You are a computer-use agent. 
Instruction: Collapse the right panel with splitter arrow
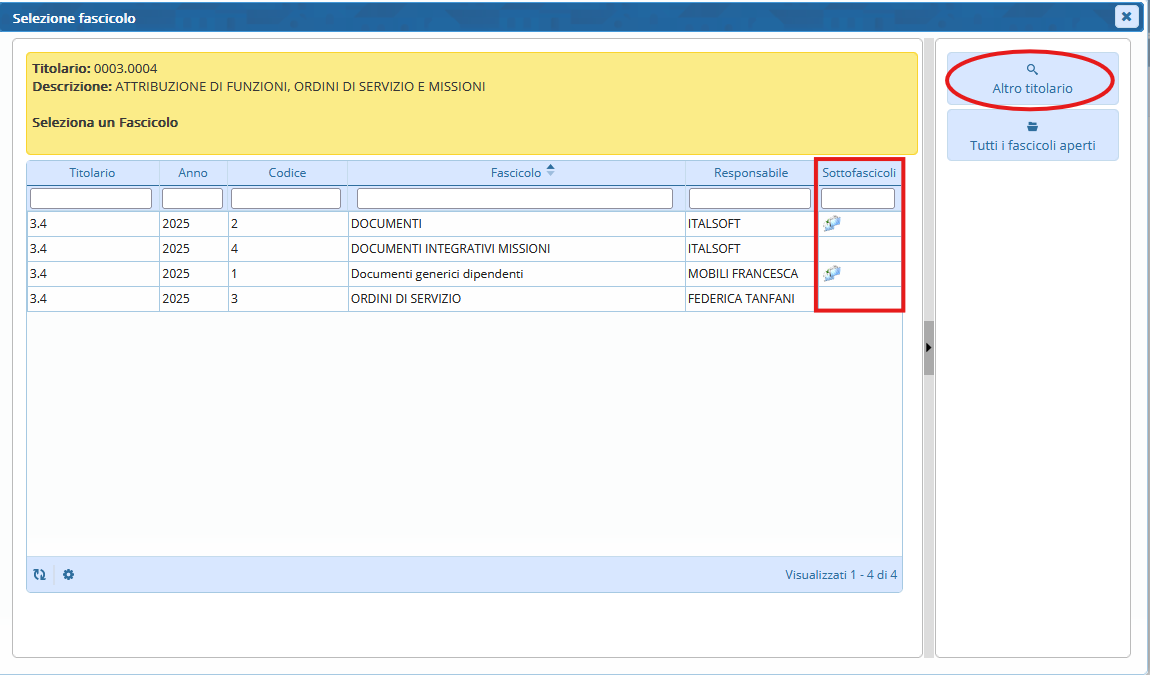[929, 347]
